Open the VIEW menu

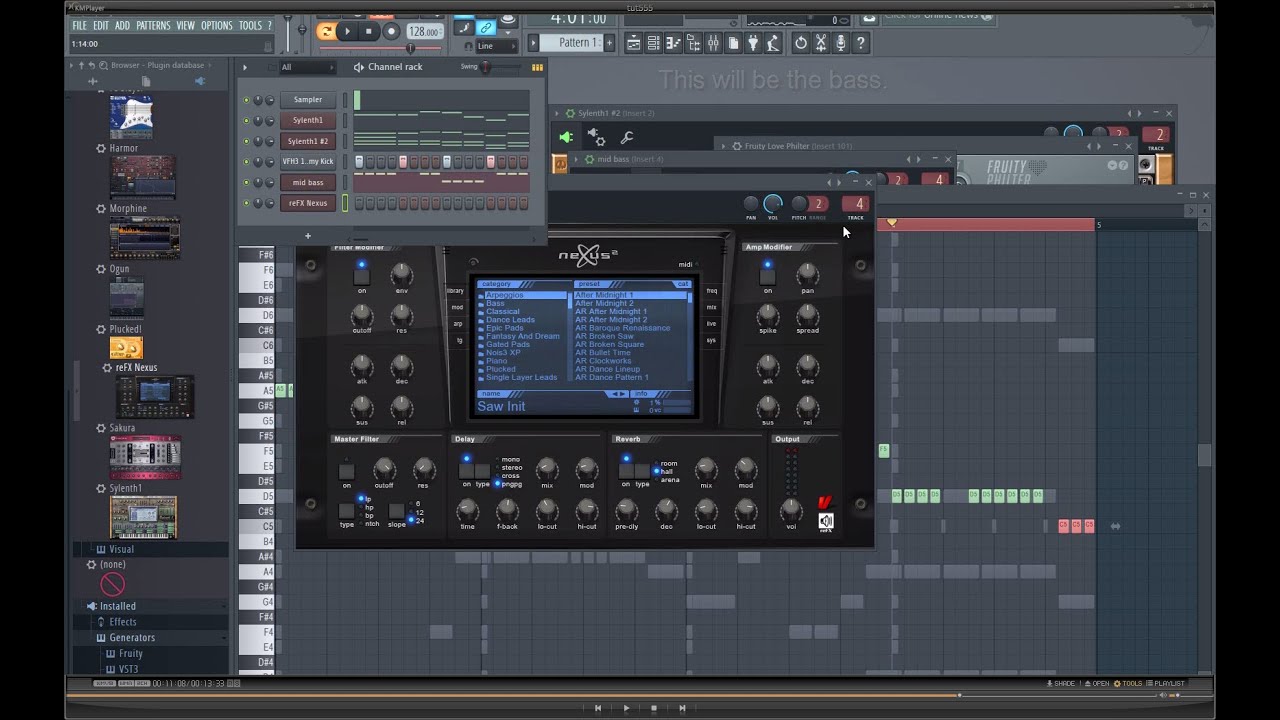point(186,25)
